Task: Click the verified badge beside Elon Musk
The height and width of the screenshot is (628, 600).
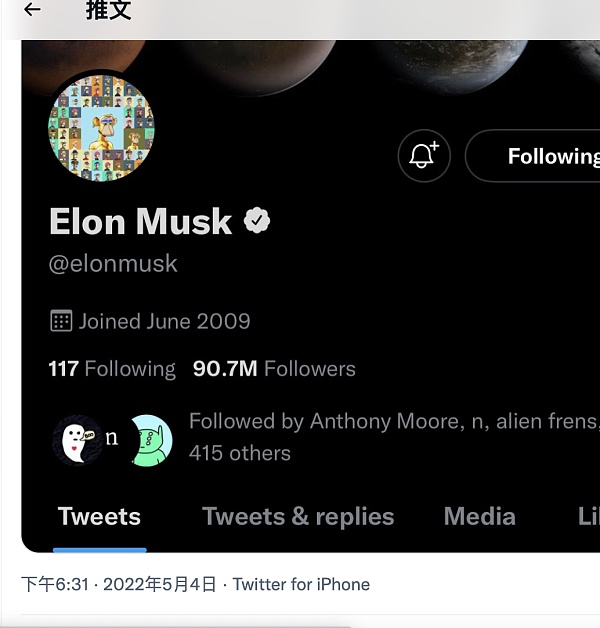Action: click(x=258, y=221)
